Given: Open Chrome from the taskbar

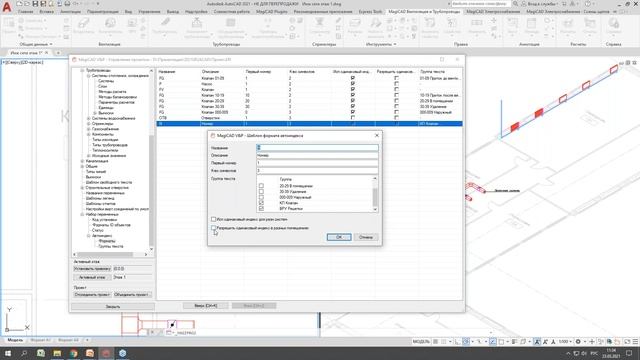Looking at the screenshot, I should 73,353.
